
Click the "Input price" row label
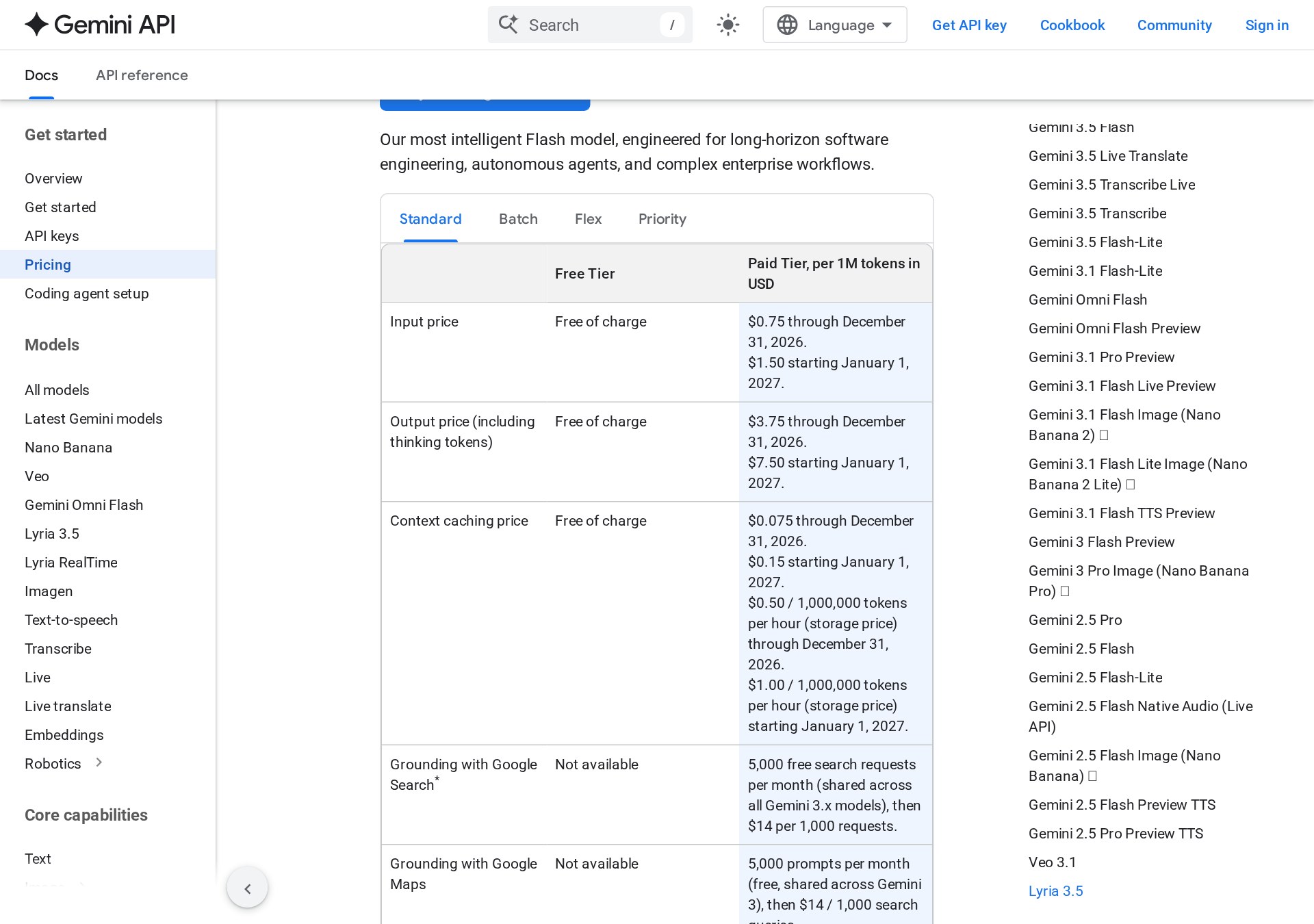click(424, 322)
